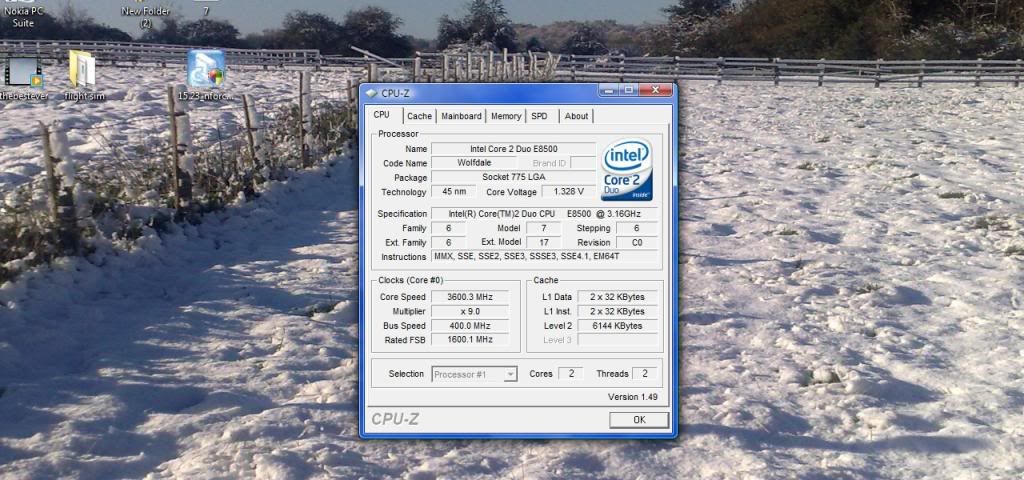This screenshot has width=1024, height=480.
Task: Minimize the CPU-Z window
Action: (610, 91)
